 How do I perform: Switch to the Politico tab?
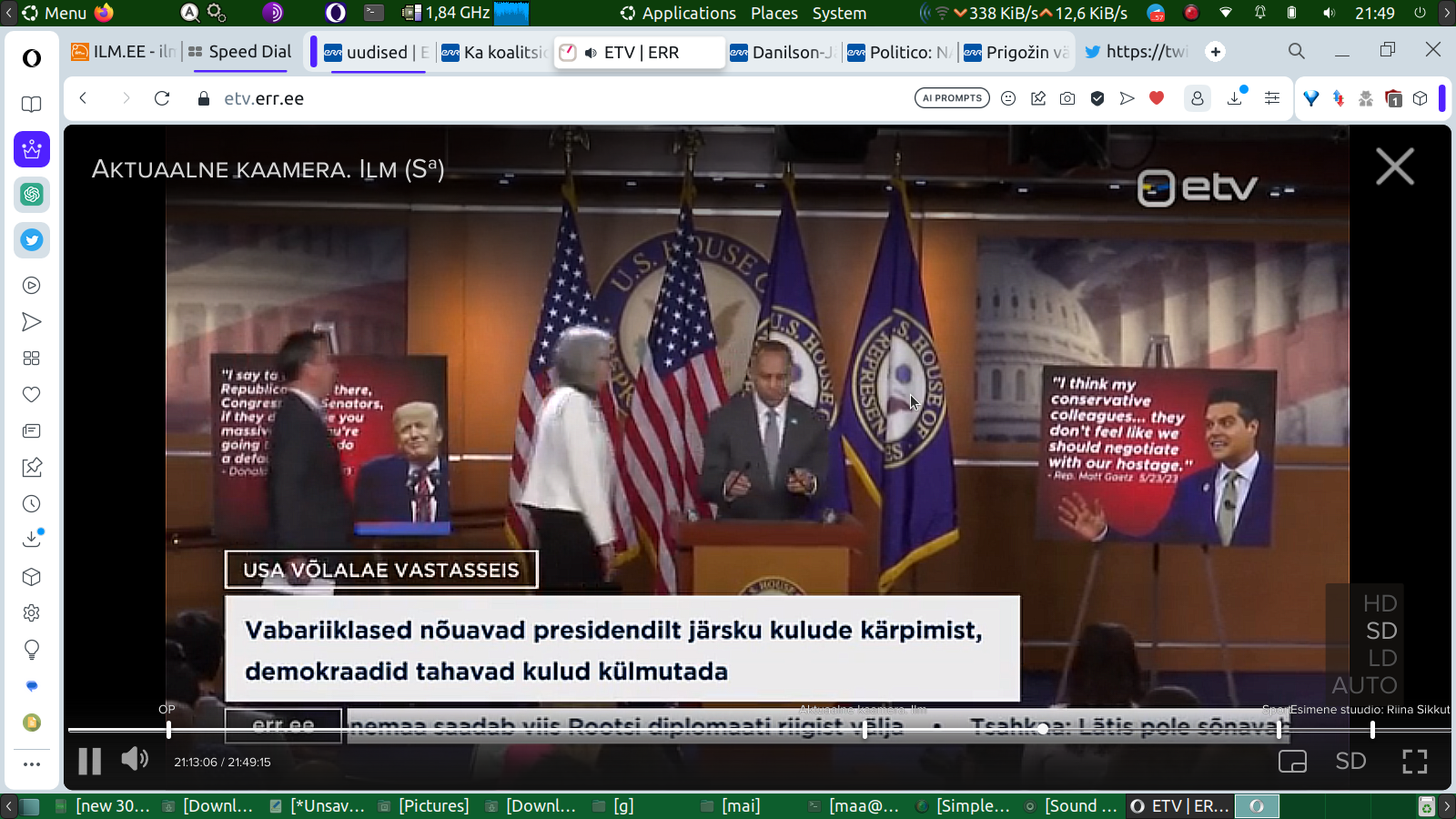899,52
